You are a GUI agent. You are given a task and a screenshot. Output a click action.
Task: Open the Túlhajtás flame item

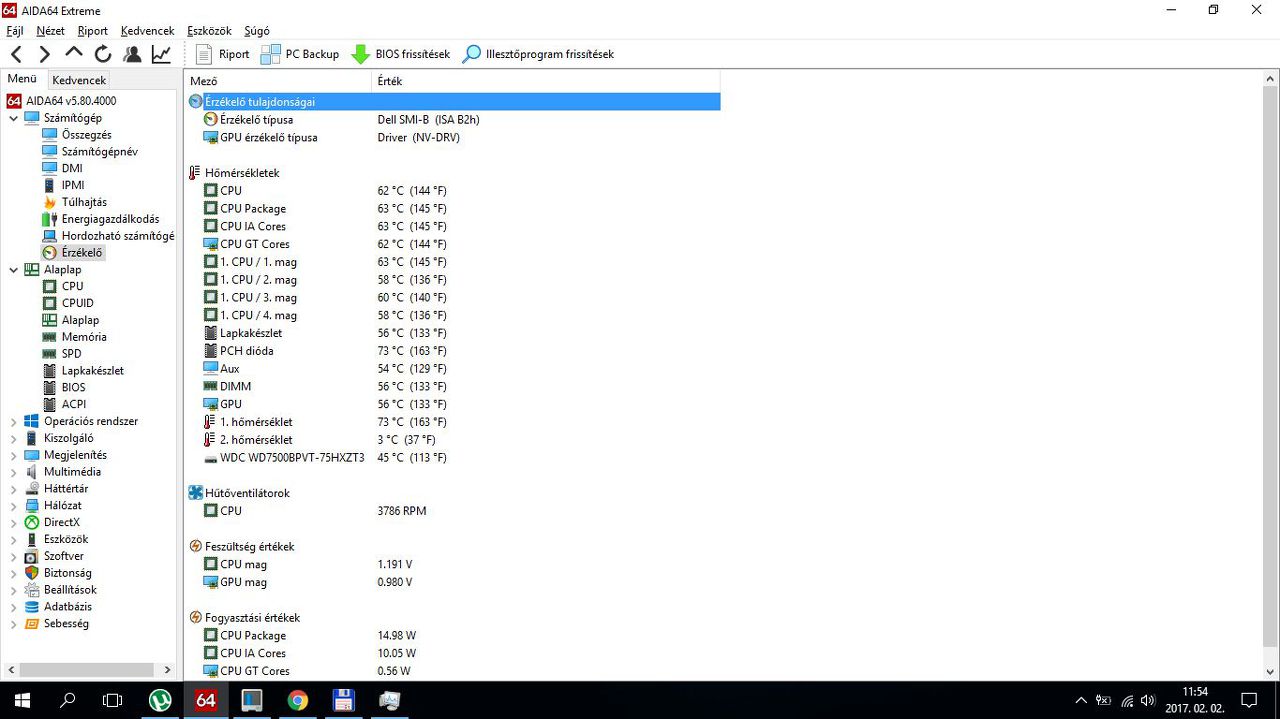point(84,202)
